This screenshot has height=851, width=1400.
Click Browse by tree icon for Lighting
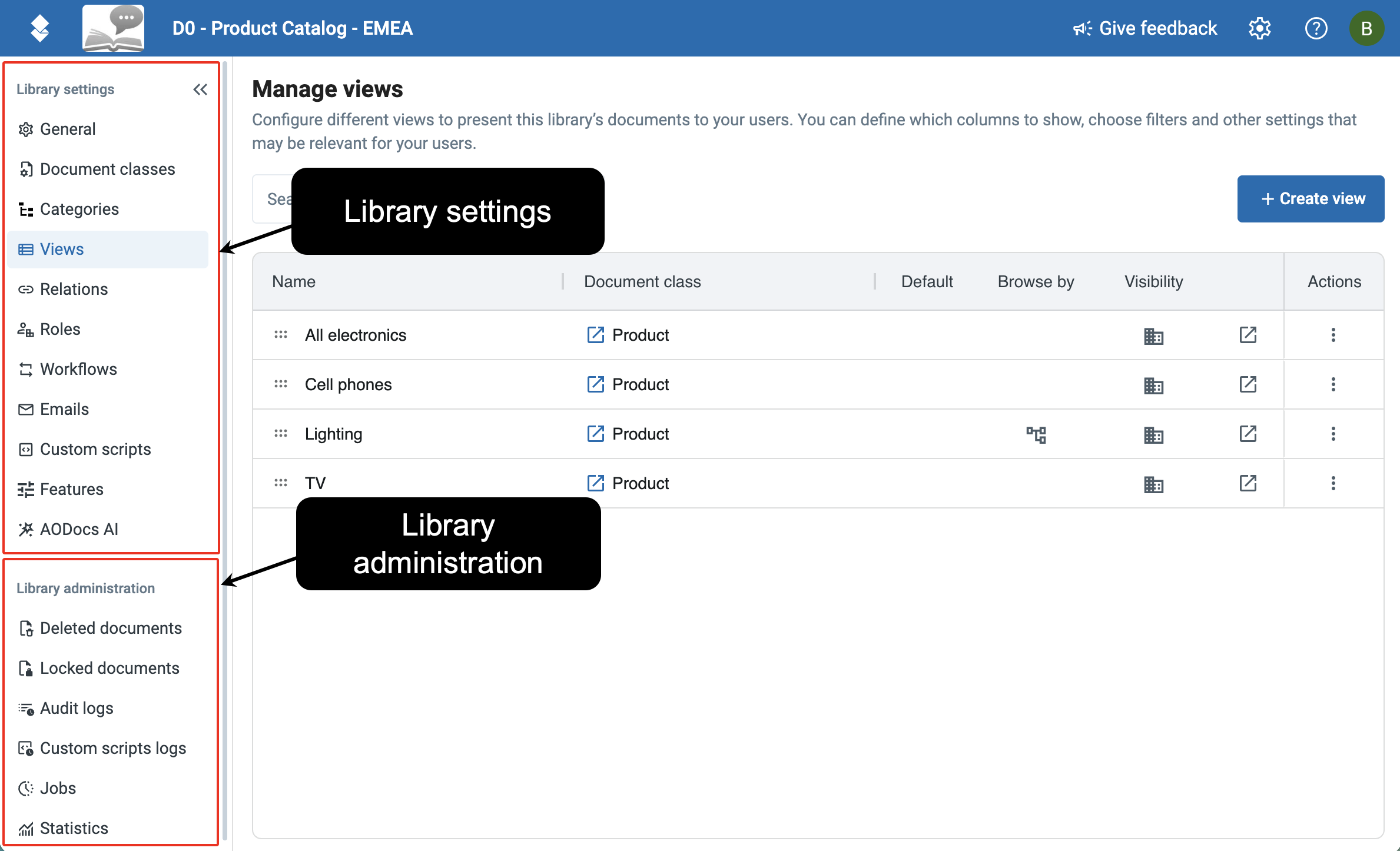(x=1036, y=434)
